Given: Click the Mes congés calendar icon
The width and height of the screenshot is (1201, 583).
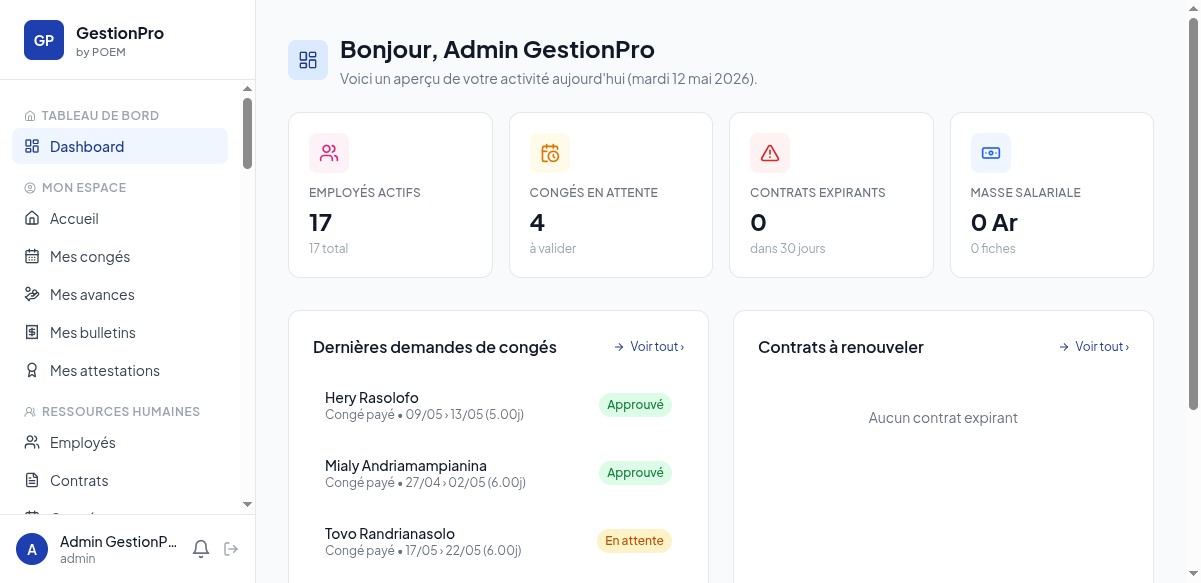Looking at the screenshot, I should pos(32,256).
